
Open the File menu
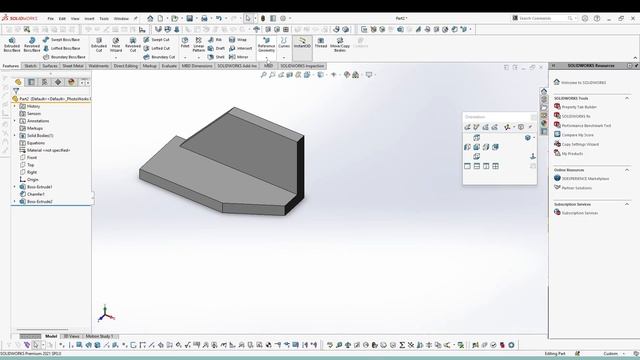click(x=51, y=18)
